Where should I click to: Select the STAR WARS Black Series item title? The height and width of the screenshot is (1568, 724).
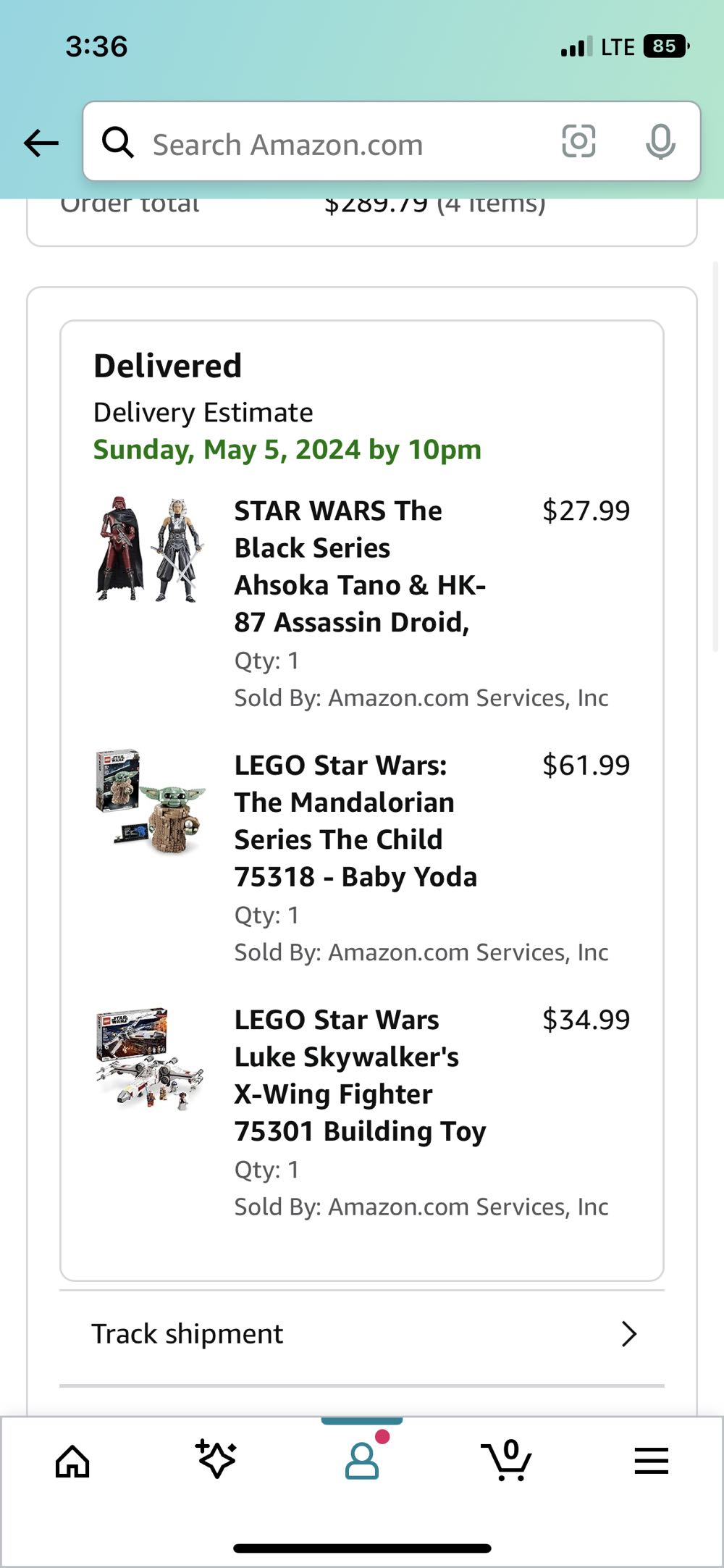(x=360, y=565)
